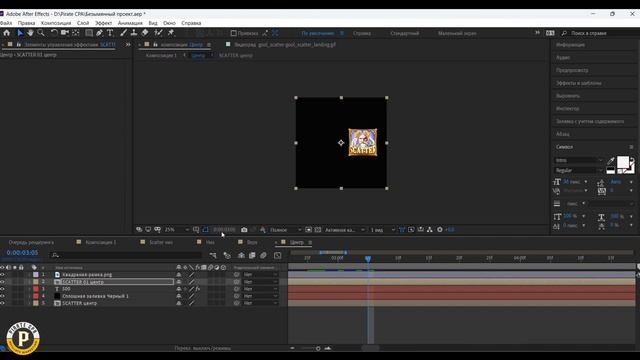Select the Pan Behind anchor point tool
The height and width of the screenshot is (360, 640).
[76, 33]
